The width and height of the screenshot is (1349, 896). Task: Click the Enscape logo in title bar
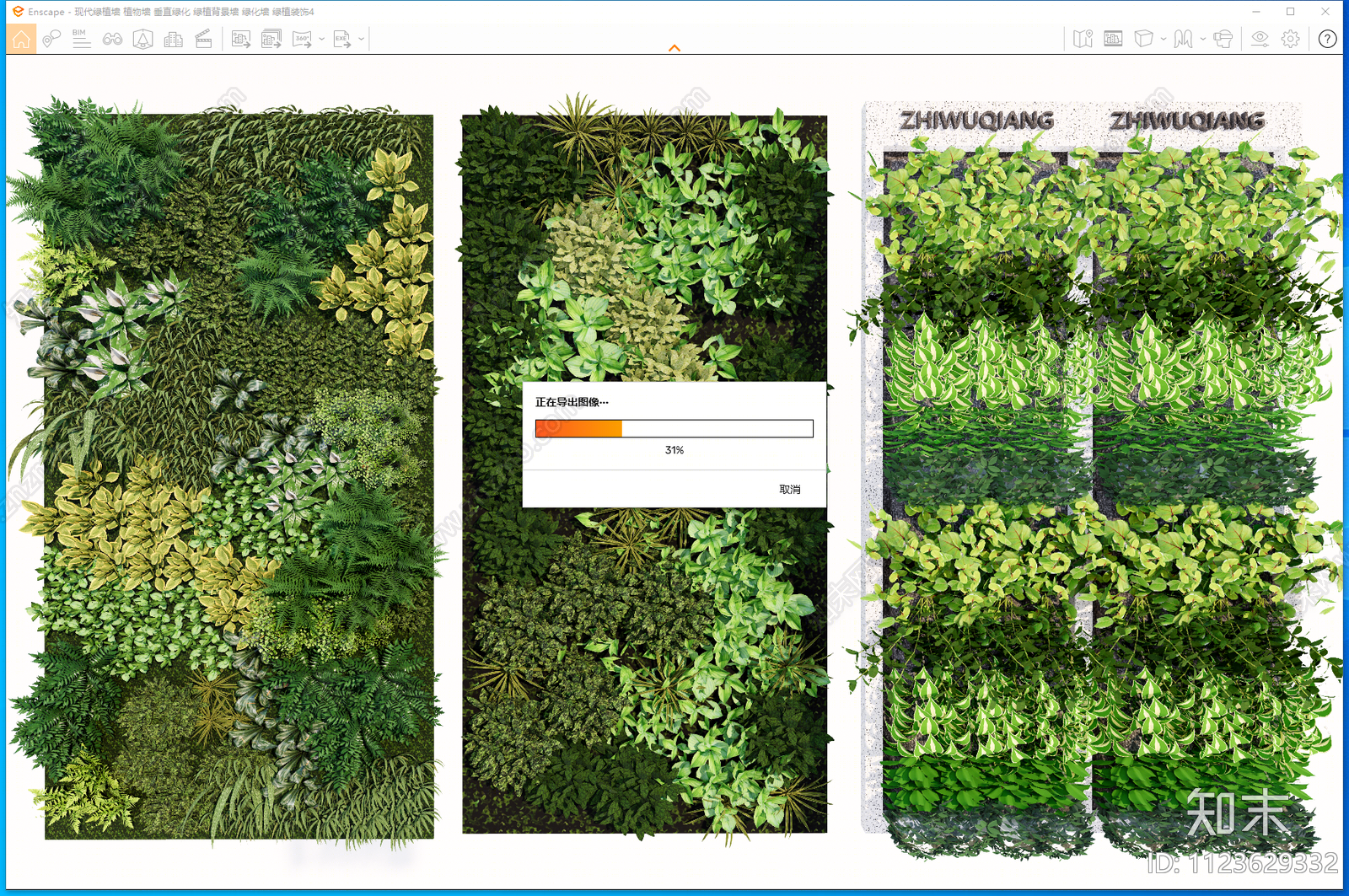tap(18, 12)
